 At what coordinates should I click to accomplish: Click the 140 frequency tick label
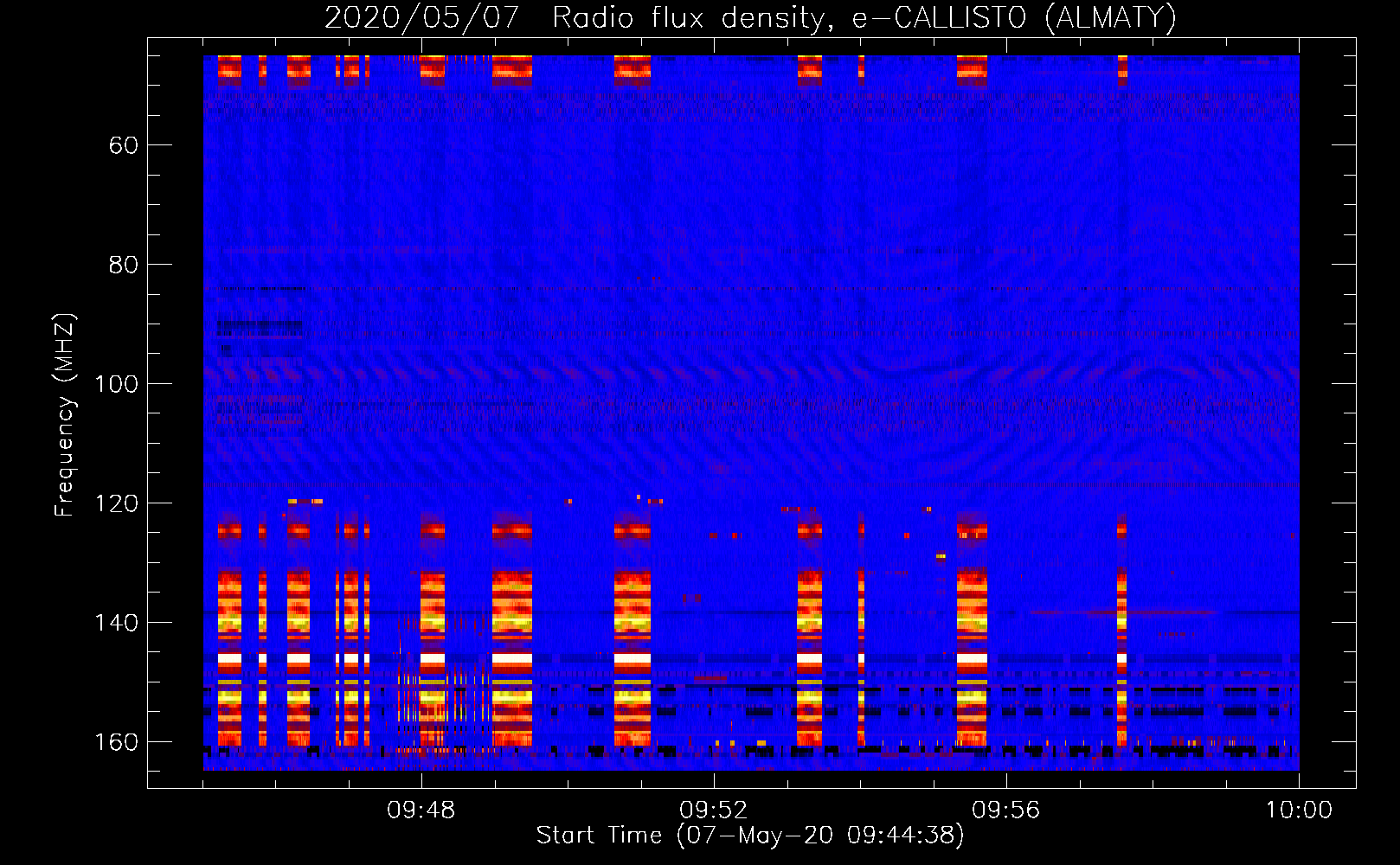click(116, 623)
